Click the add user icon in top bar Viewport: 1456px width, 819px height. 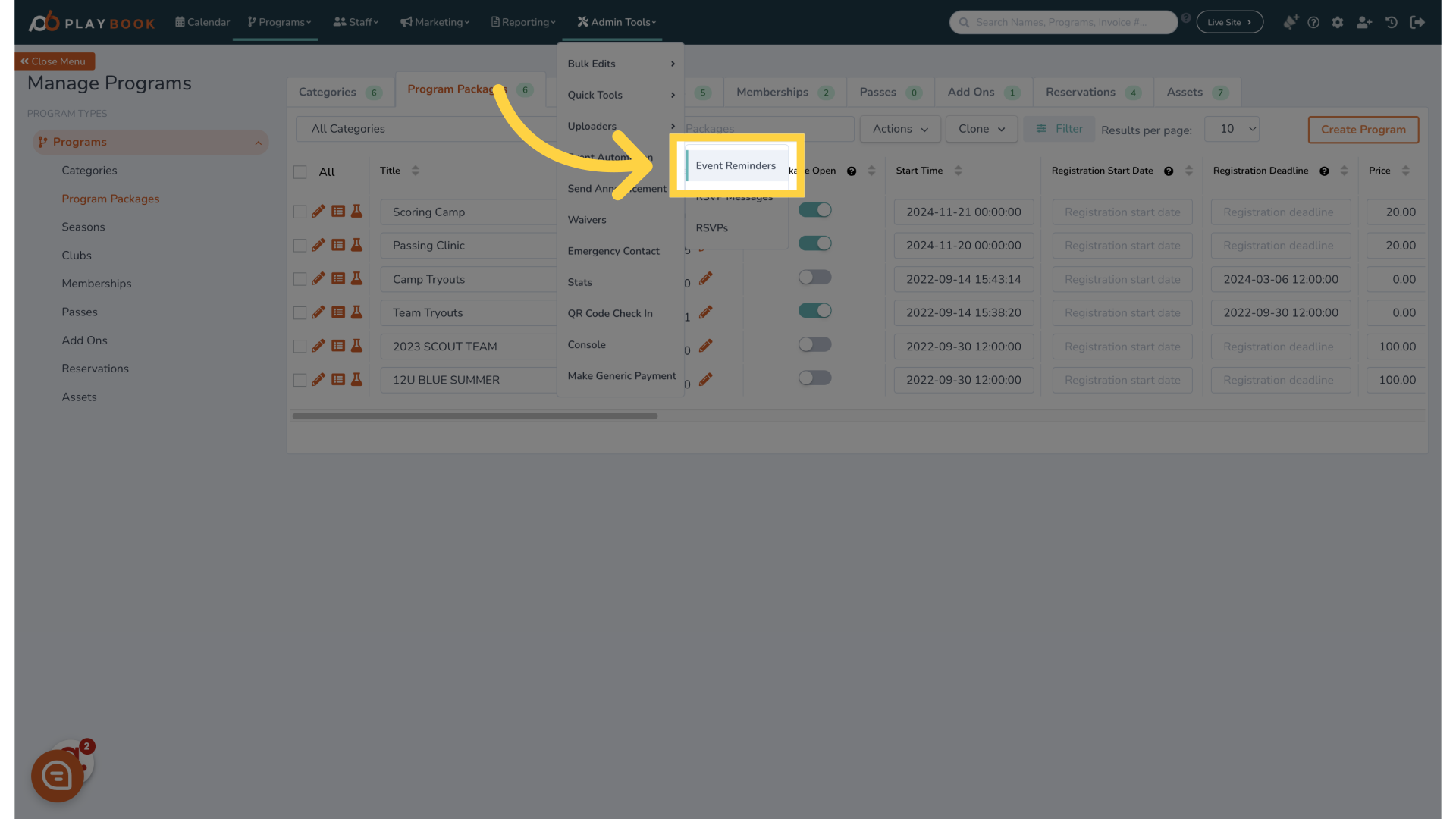(x=1364, y=23)
